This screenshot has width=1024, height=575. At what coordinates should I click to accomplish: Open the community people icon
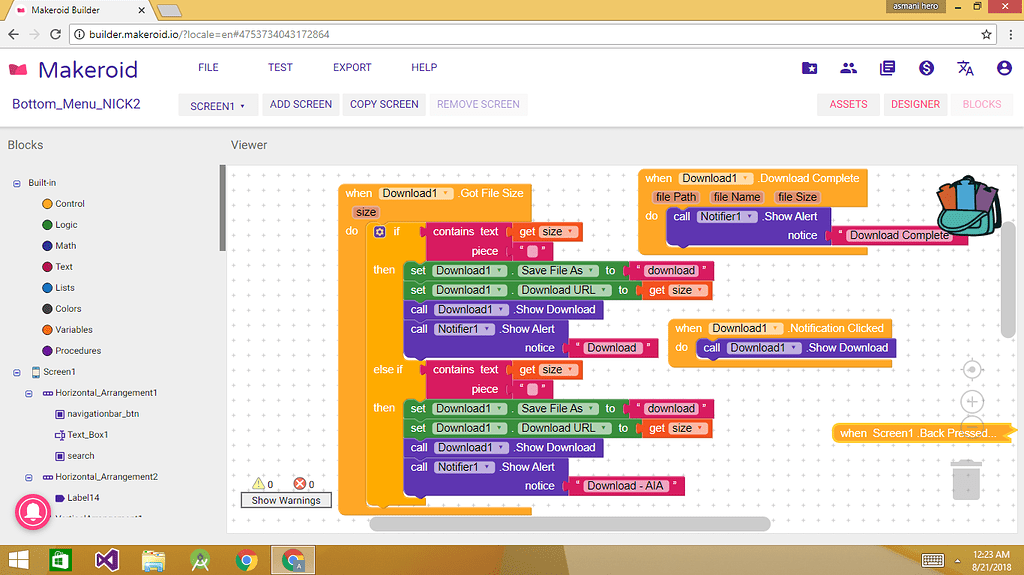(848, 68)
